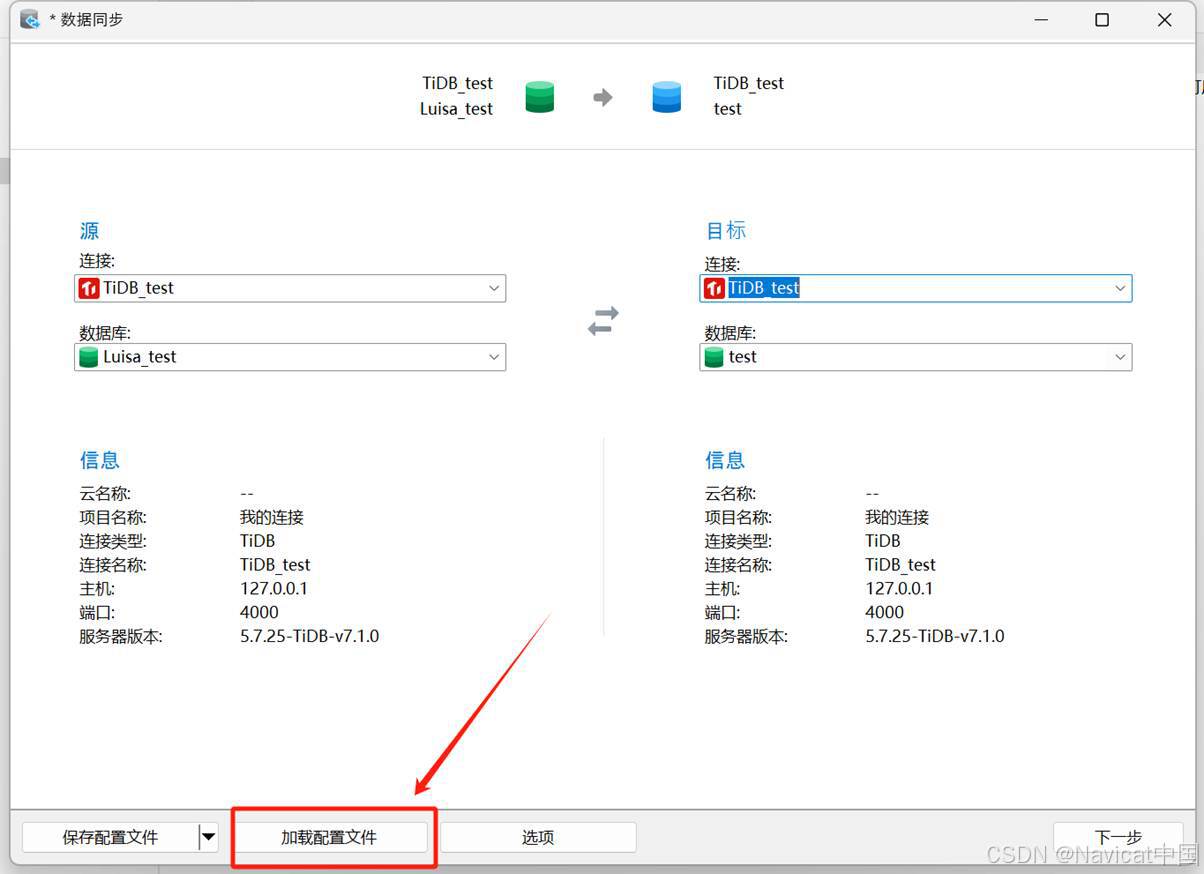This screenshot has width=1204, height=874.
Task: Click target 项目名称 value 我的连接
Action: tap(897, 517)
